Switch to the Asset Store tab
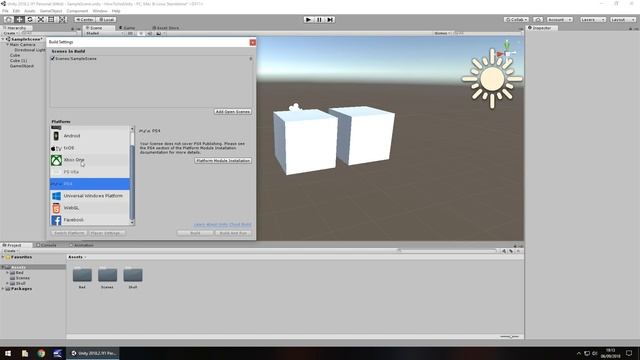Image resolution: width=640 pixels, height=360 pixels. [x=166, y=28]
